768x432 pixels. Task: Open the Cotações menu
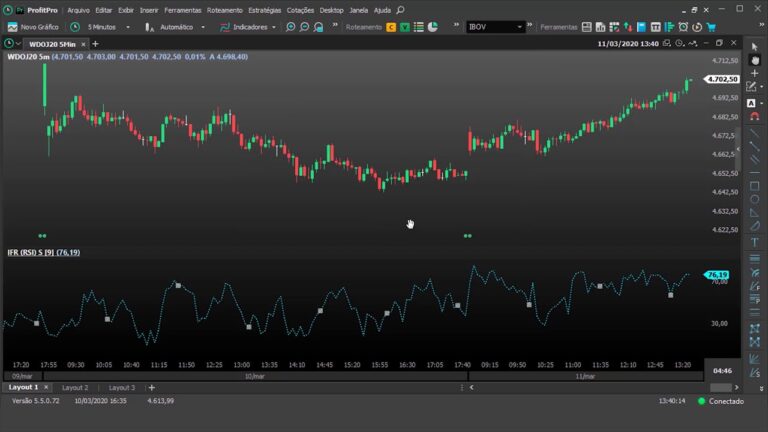pos(300,10)
